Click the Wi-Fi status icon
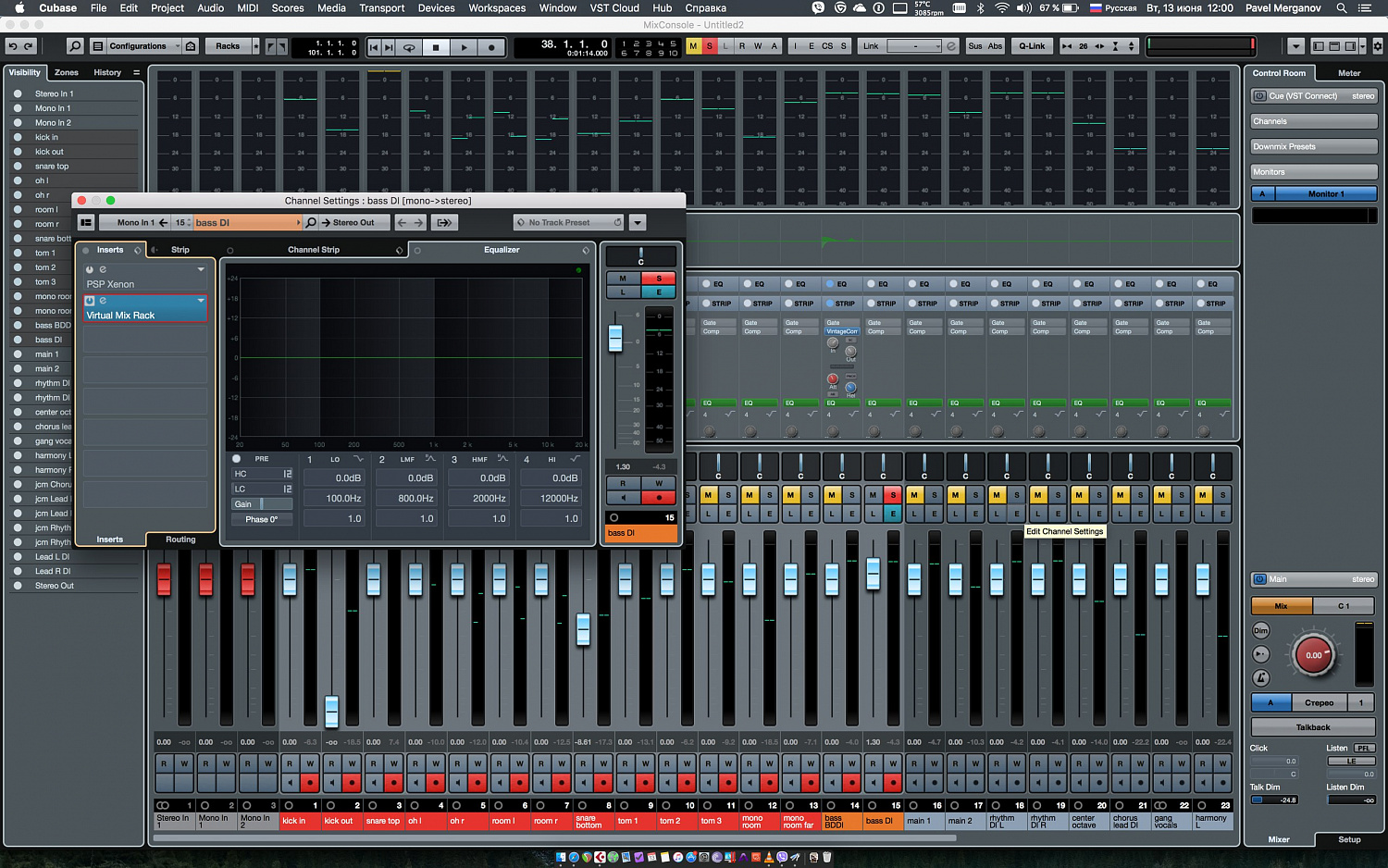Image resolution: width=1388 pixels, height=868 pixels. tap(1002, 8)
